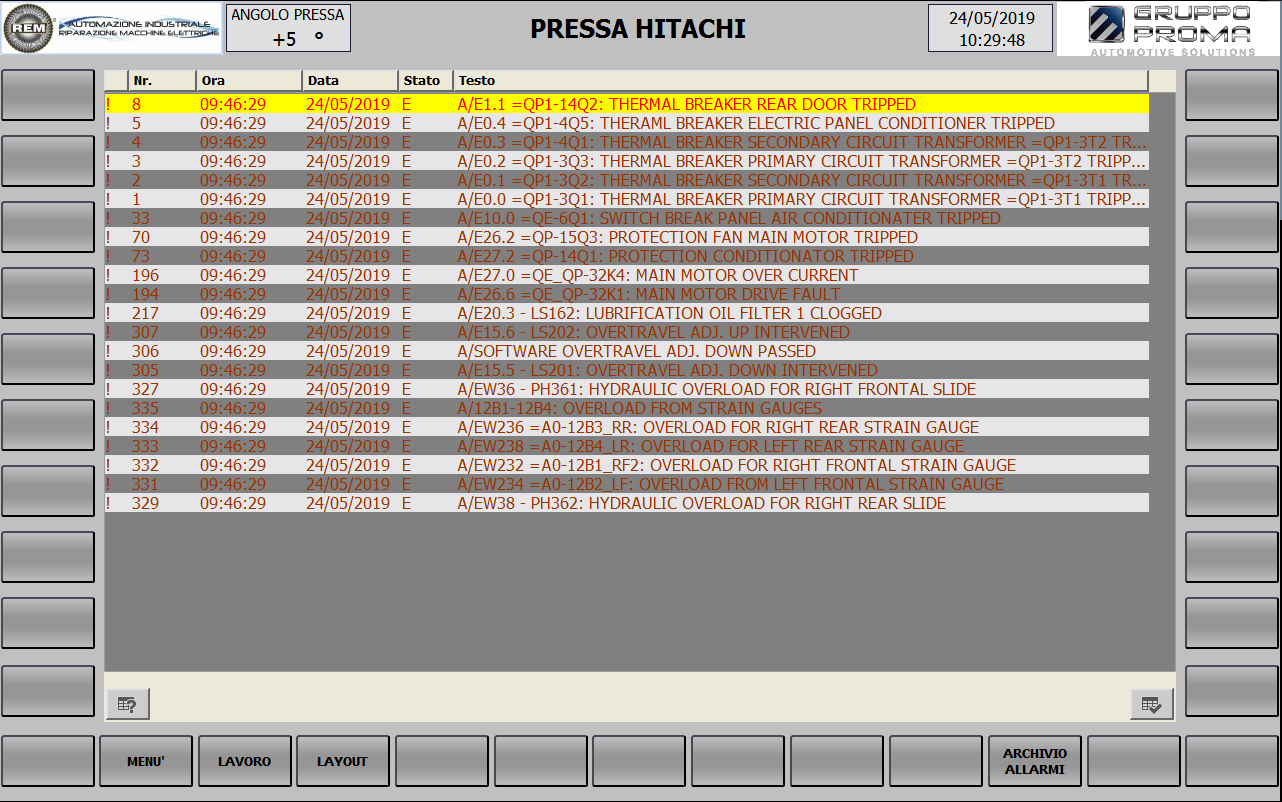
Task: Select alarm 305 OVERTRAVEL ADJ. DOWN INTERVENED
Action: [626, 370]
